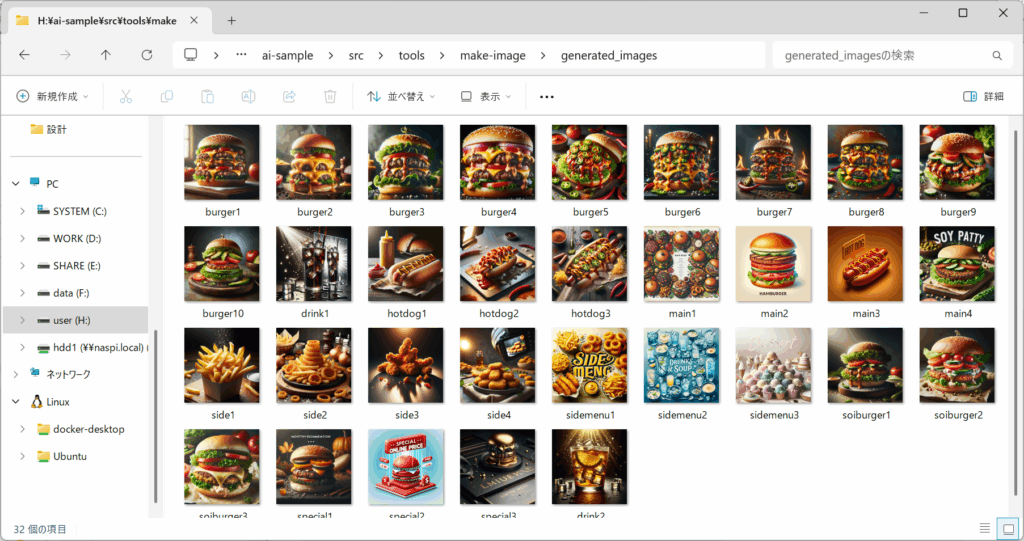Collapse the Linux tree node
The width and height of the screenshot is (1024, 541).
click(16, 401)
